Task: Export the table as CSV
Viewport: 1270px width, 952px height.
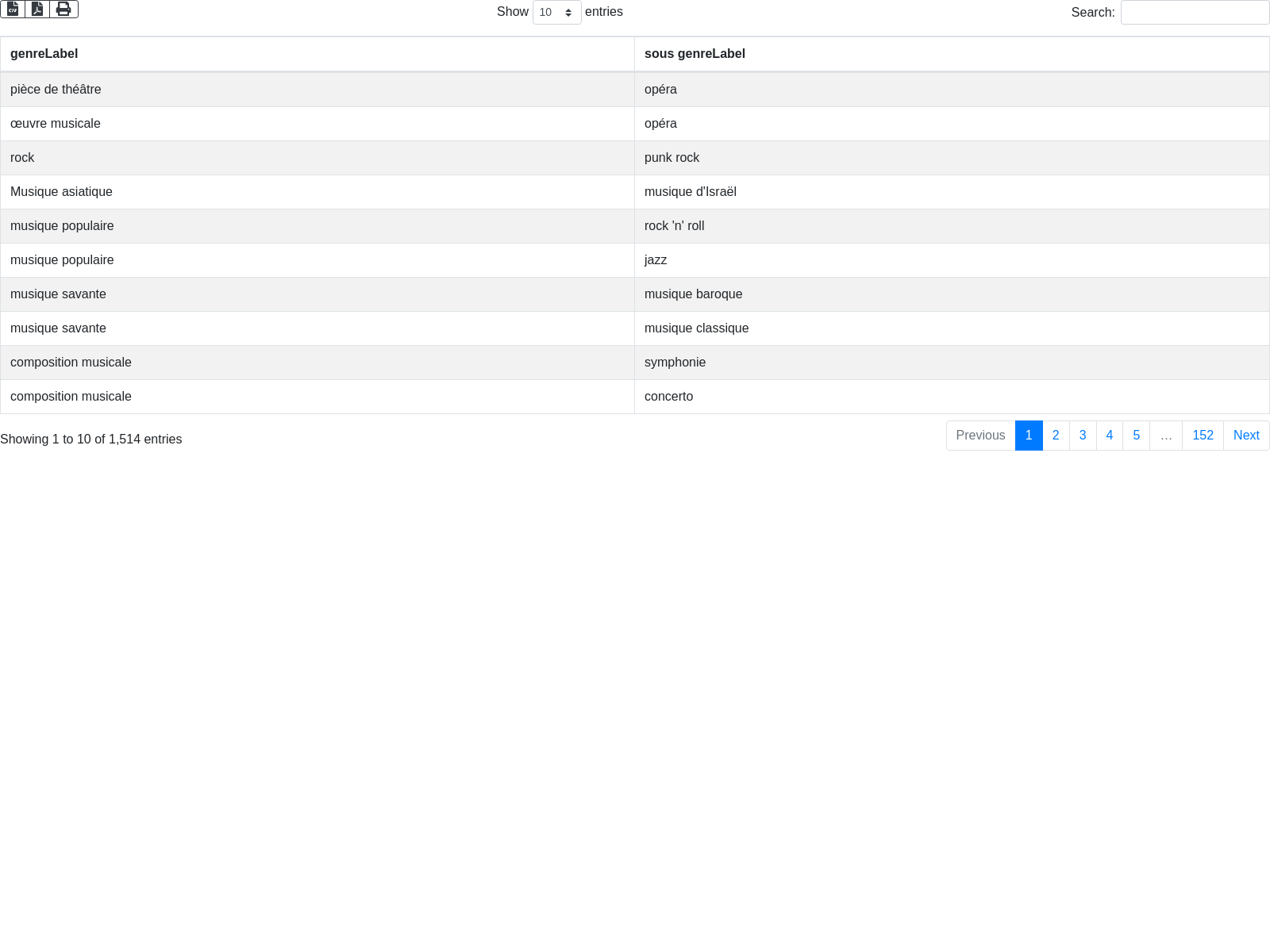Action: [x=13, y=9]
